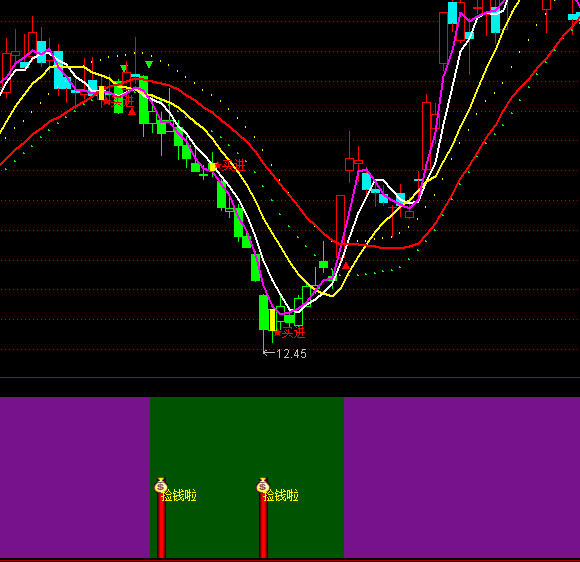Click red up-triangle below first 买进 label
The image size is (580, 562).
132,111
